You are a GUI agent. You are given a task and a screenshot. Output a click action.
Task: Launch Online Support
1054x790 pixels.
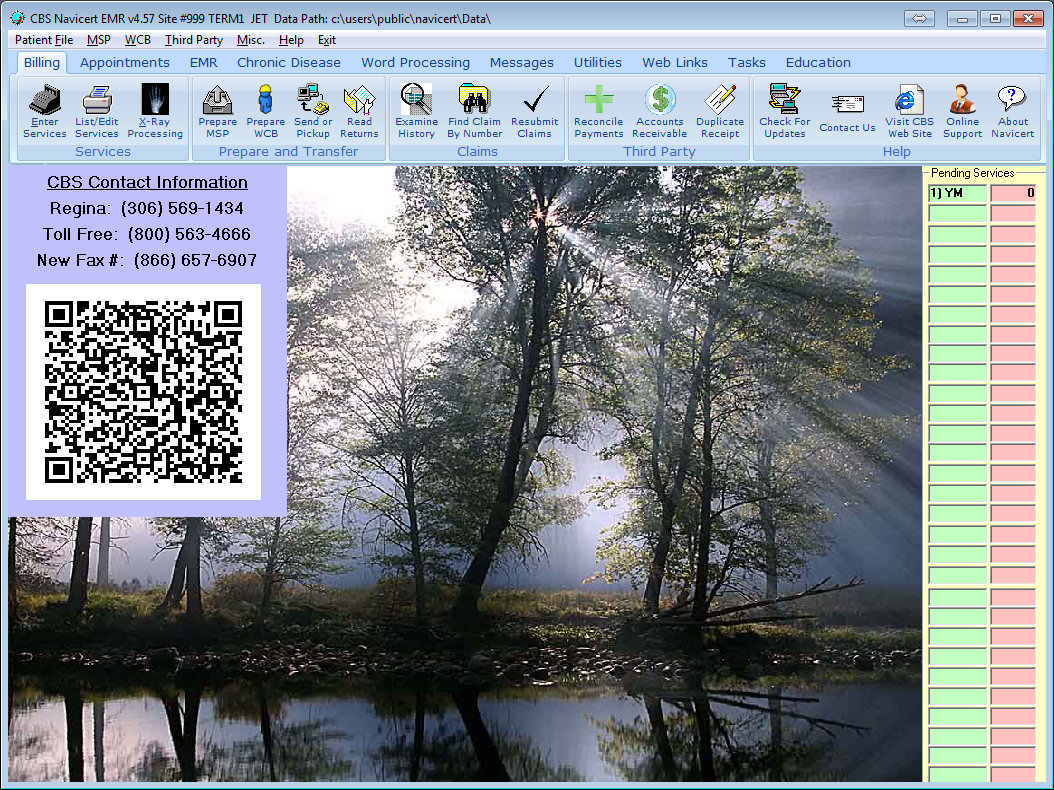(962, 110)
